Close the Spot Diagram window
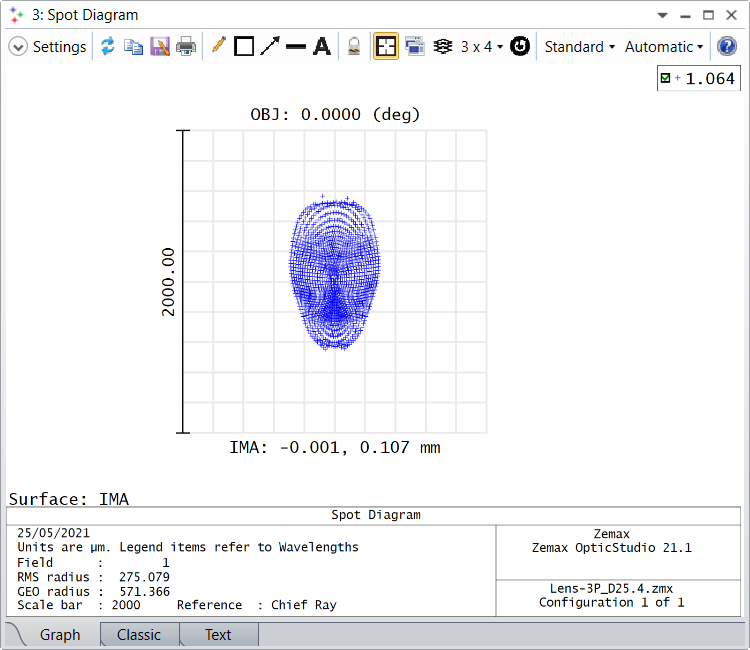The height and width of the screenshot is (650, 750). (x=731, y=15)
